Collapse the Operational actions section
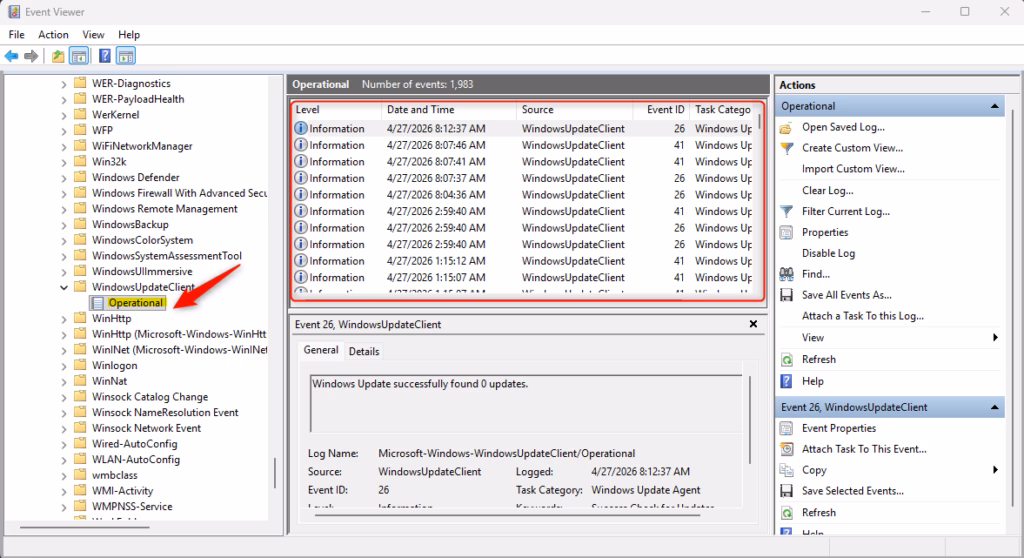 pyautogui.click(x=995, y=107)
